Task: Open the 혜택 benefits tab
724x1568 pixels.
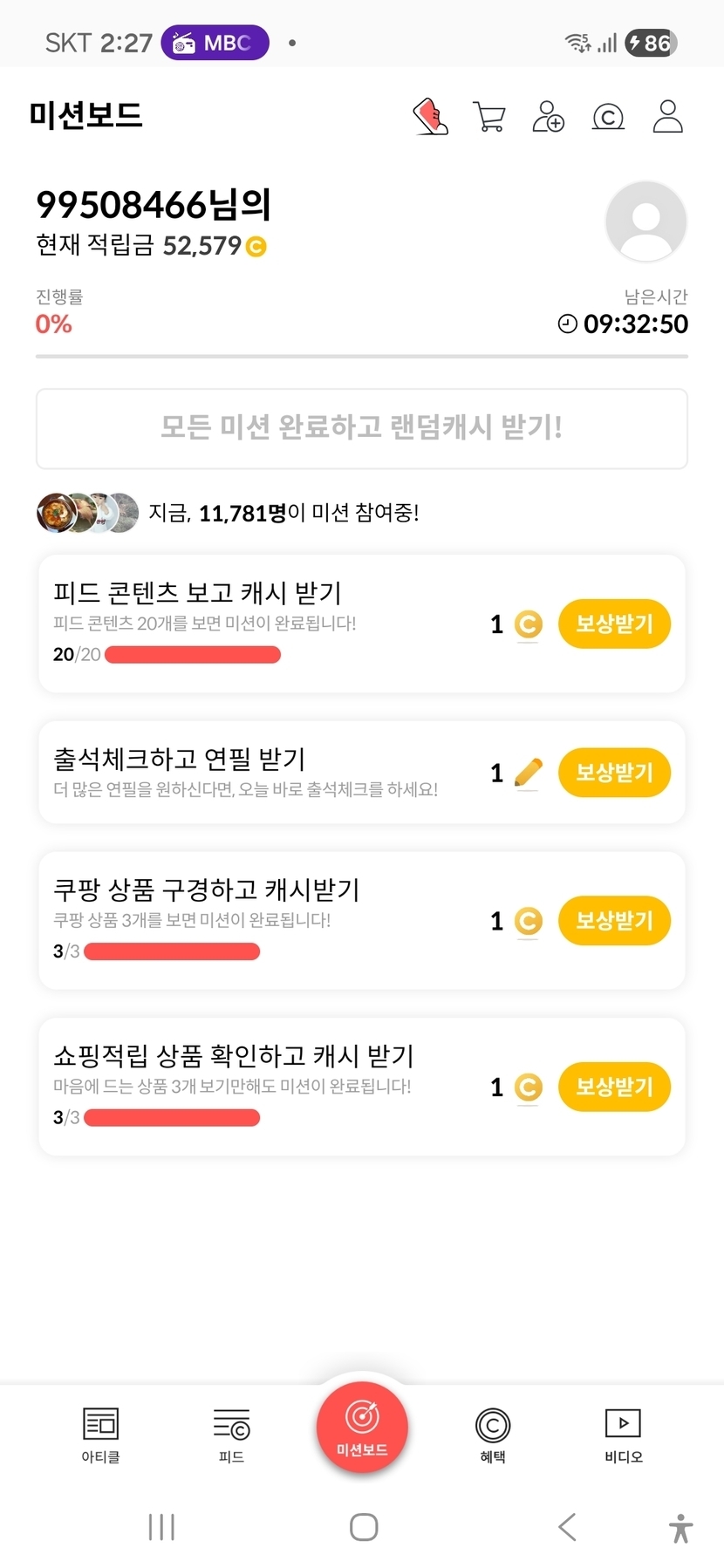Action: coord(493,1435)
